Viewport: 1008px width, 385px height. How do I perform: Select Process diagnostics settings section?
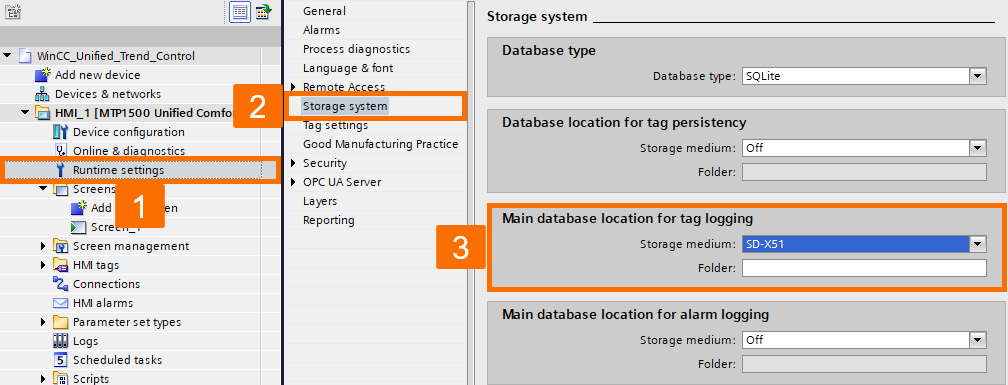tap(356, 49)
